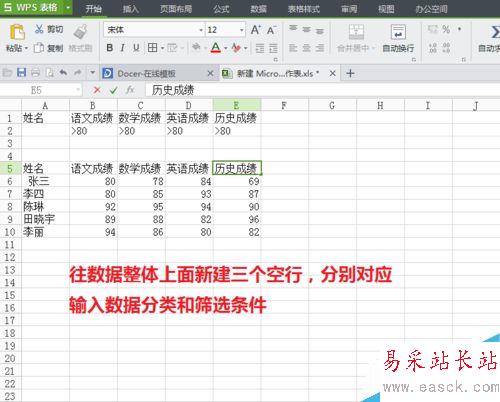Confirm cell entry with green check
Image resolution: width=500 pixels, height=402 pixels.
113,90
